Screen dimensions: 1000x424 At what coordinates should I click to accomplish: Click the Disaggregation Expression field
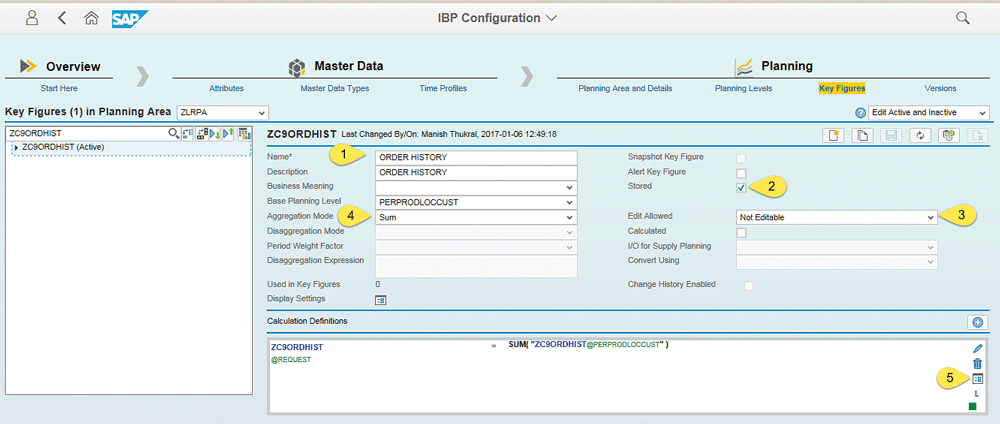click(476, 267)
